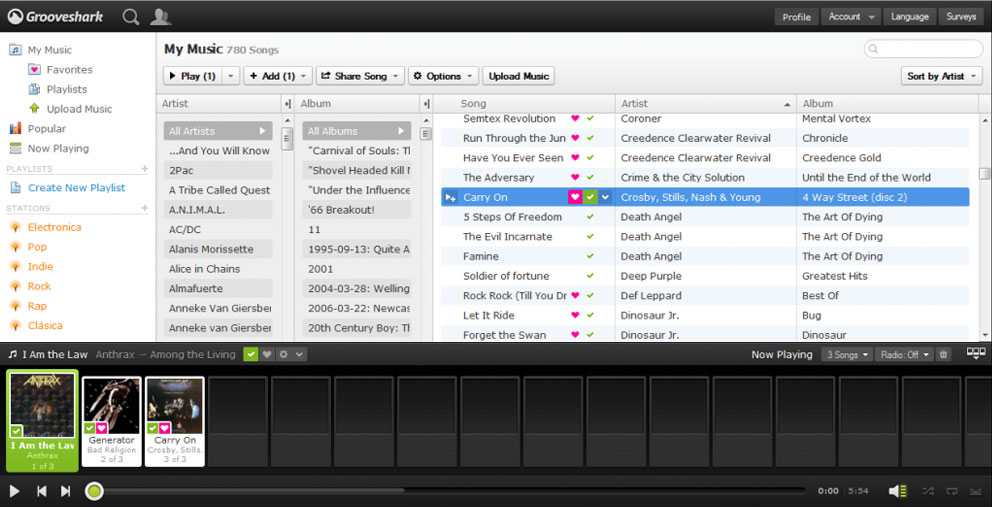
Task: Open Favorites in the sidebar
Action: (69, 70)
